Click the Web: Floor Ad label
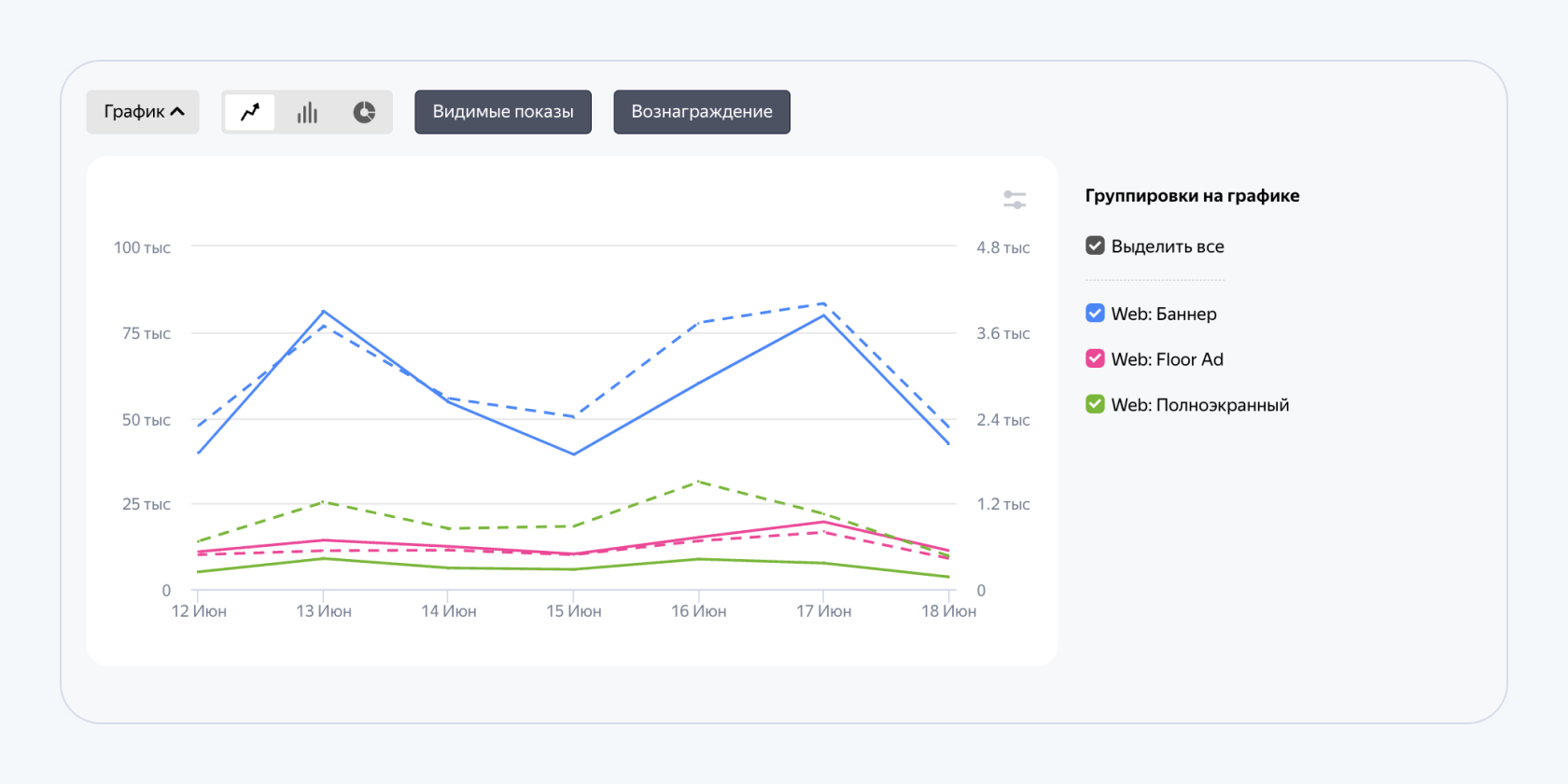Viewport: 1568px width, 784px height. coord(1167,359)
